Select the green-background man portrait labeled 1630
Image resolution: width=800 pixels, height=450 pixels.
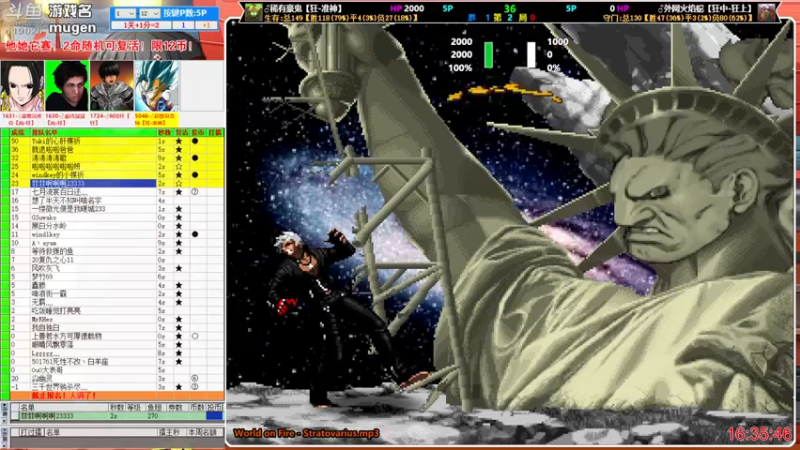(67, 86)
